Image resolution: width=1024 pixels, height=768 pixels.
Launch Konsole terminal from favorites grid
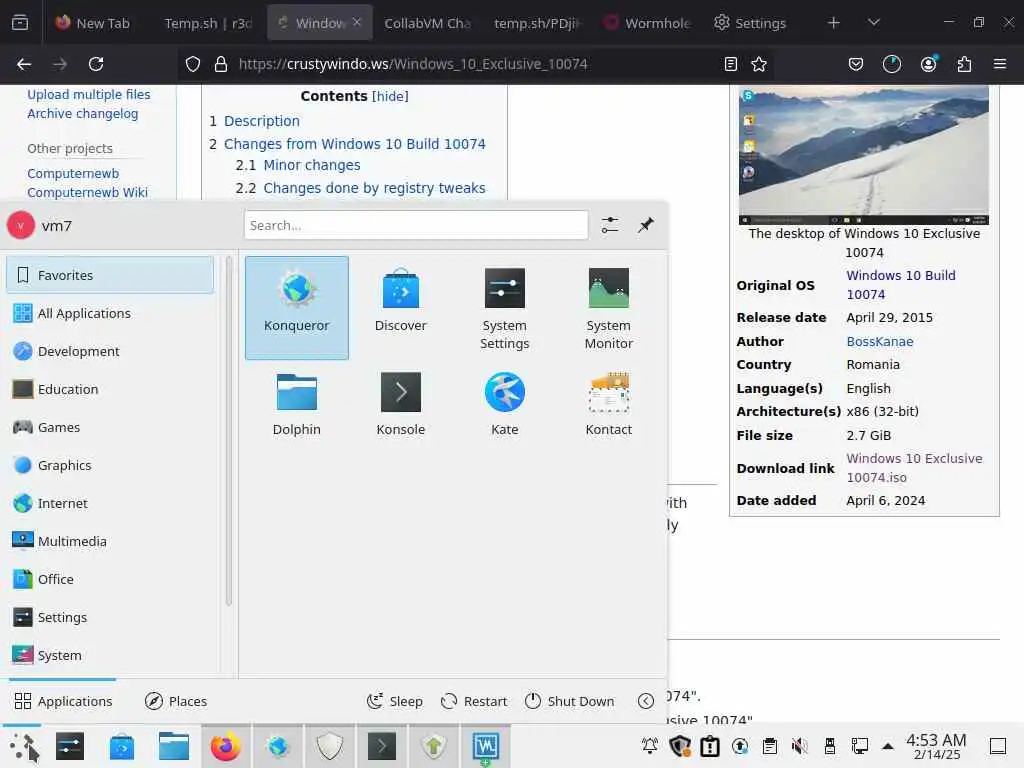[x=400, y=405]
